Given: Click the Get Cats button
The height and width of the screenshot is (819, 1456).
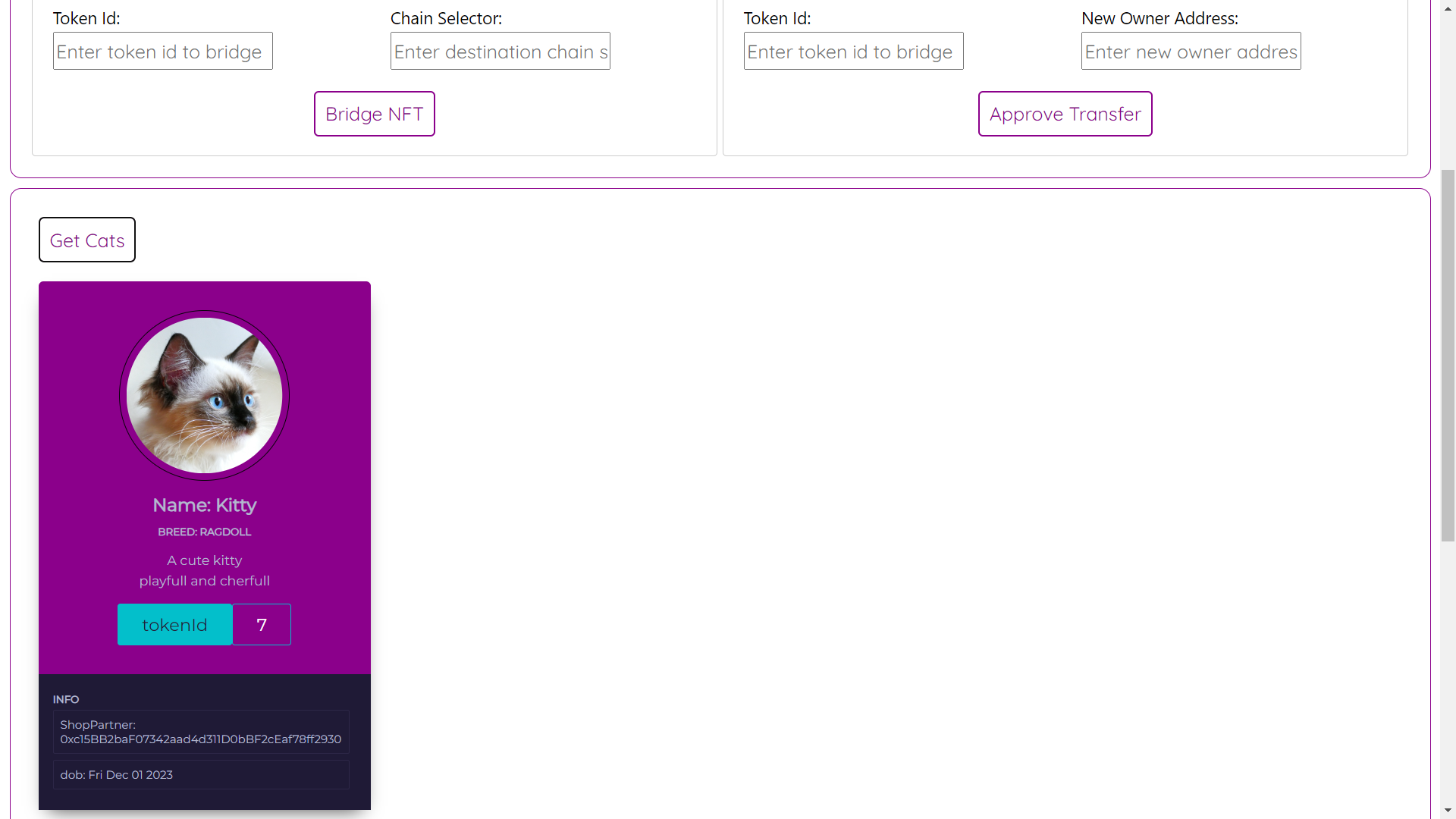Looking at the screenshot, I should point(87,240).
